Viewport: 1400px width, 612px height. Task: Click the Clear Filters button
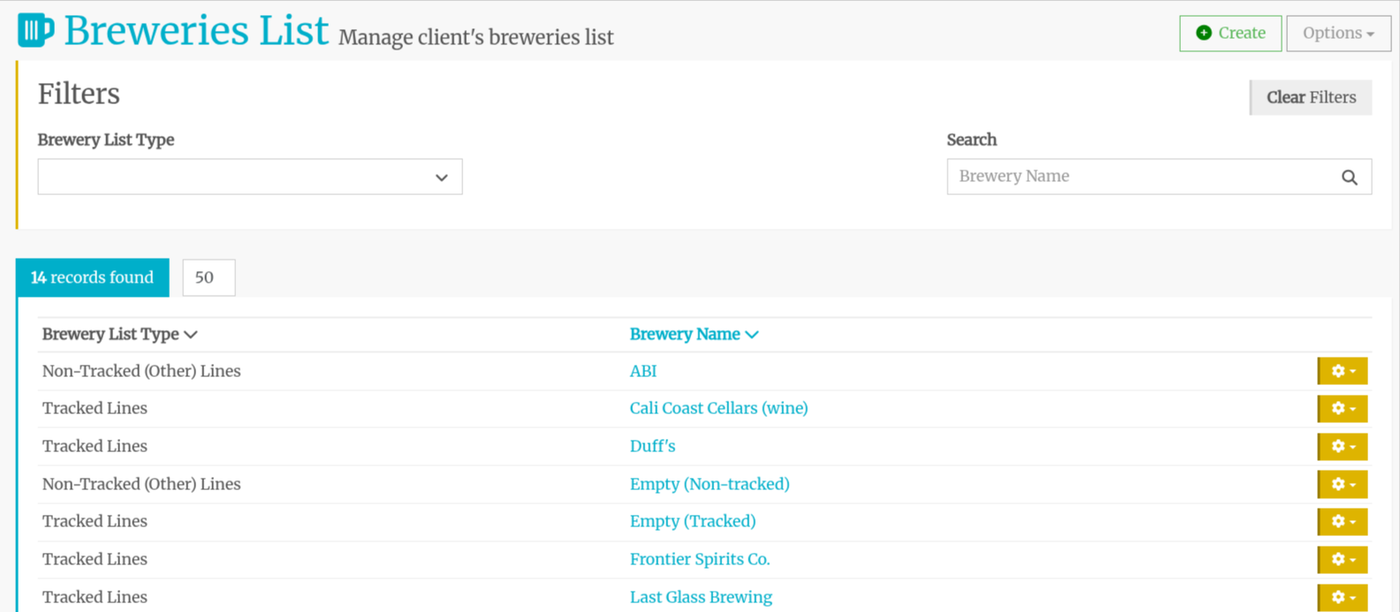(1311, 97)
